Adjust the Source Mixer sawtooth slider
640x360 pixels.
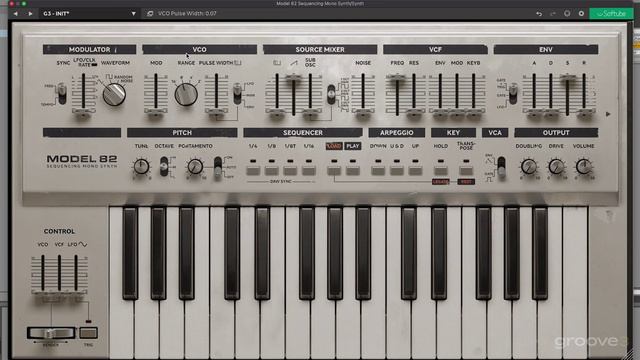pos(293,78)
